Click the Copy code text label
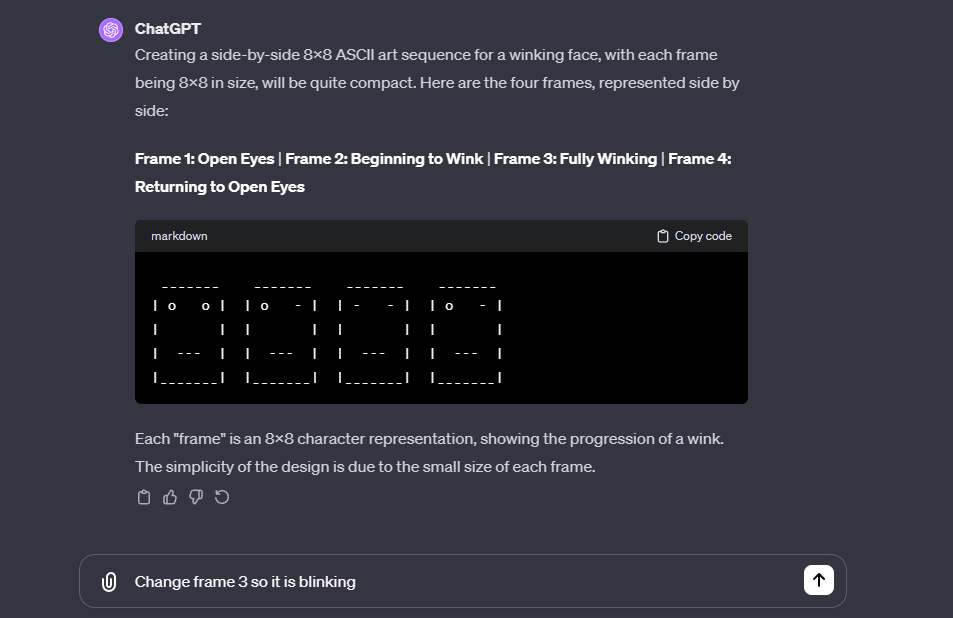The image size is (953, 618). click(703, 236)
